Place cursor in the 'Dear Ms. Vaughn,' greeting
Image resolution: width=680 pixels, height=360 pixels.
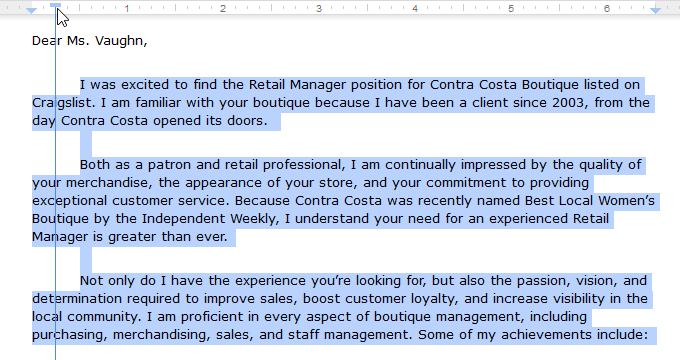[x=90, y=41]
